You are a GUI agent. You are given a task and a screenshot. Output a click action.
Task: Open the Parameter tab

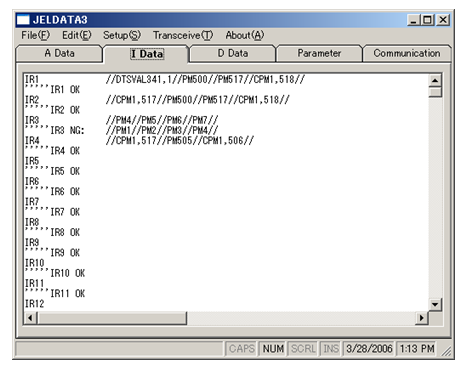pyautogui.click(x=319, y=53)
